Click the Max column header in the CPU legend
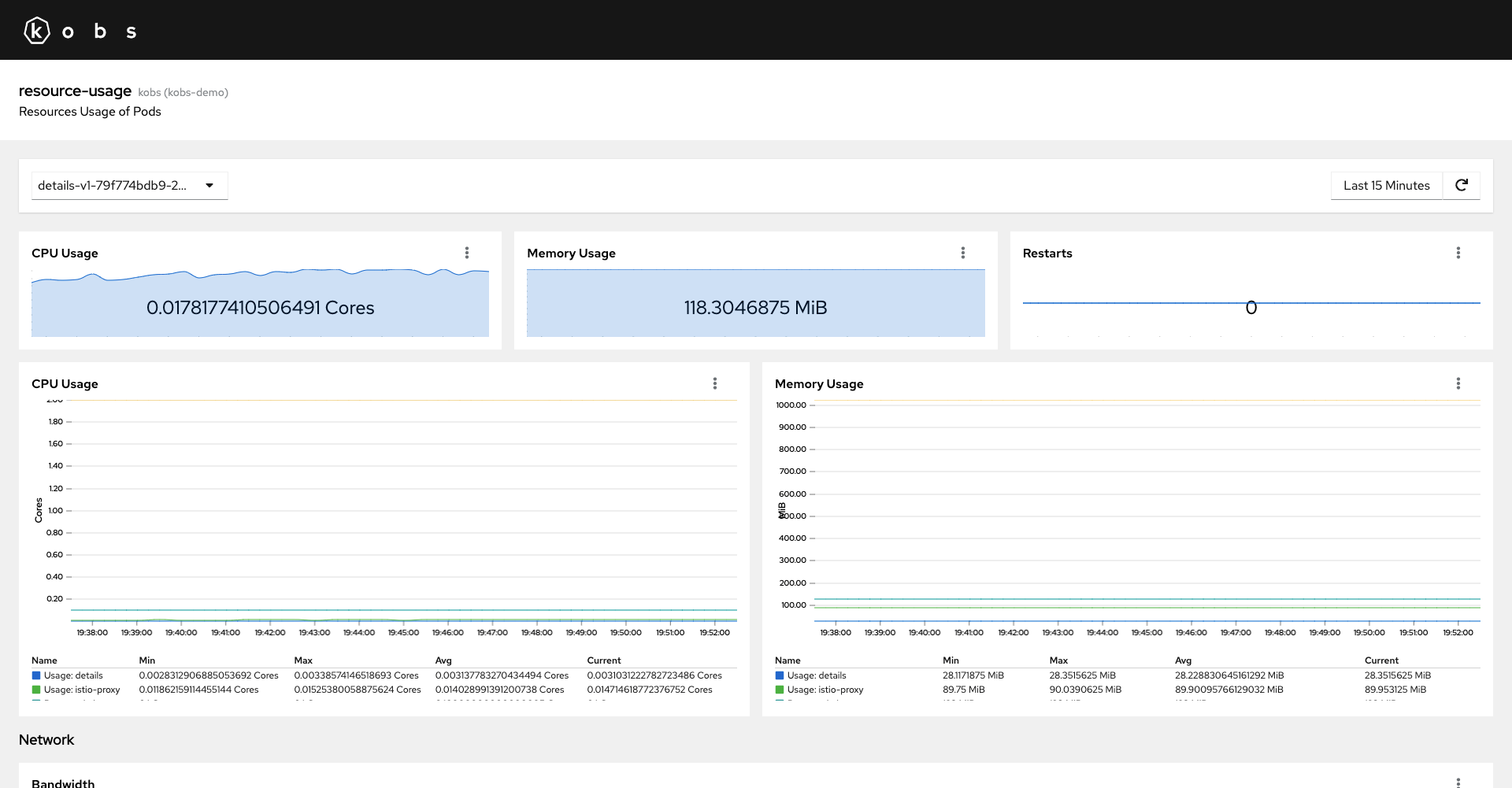This screenshot has height=788, width=1512. [303, 660]
